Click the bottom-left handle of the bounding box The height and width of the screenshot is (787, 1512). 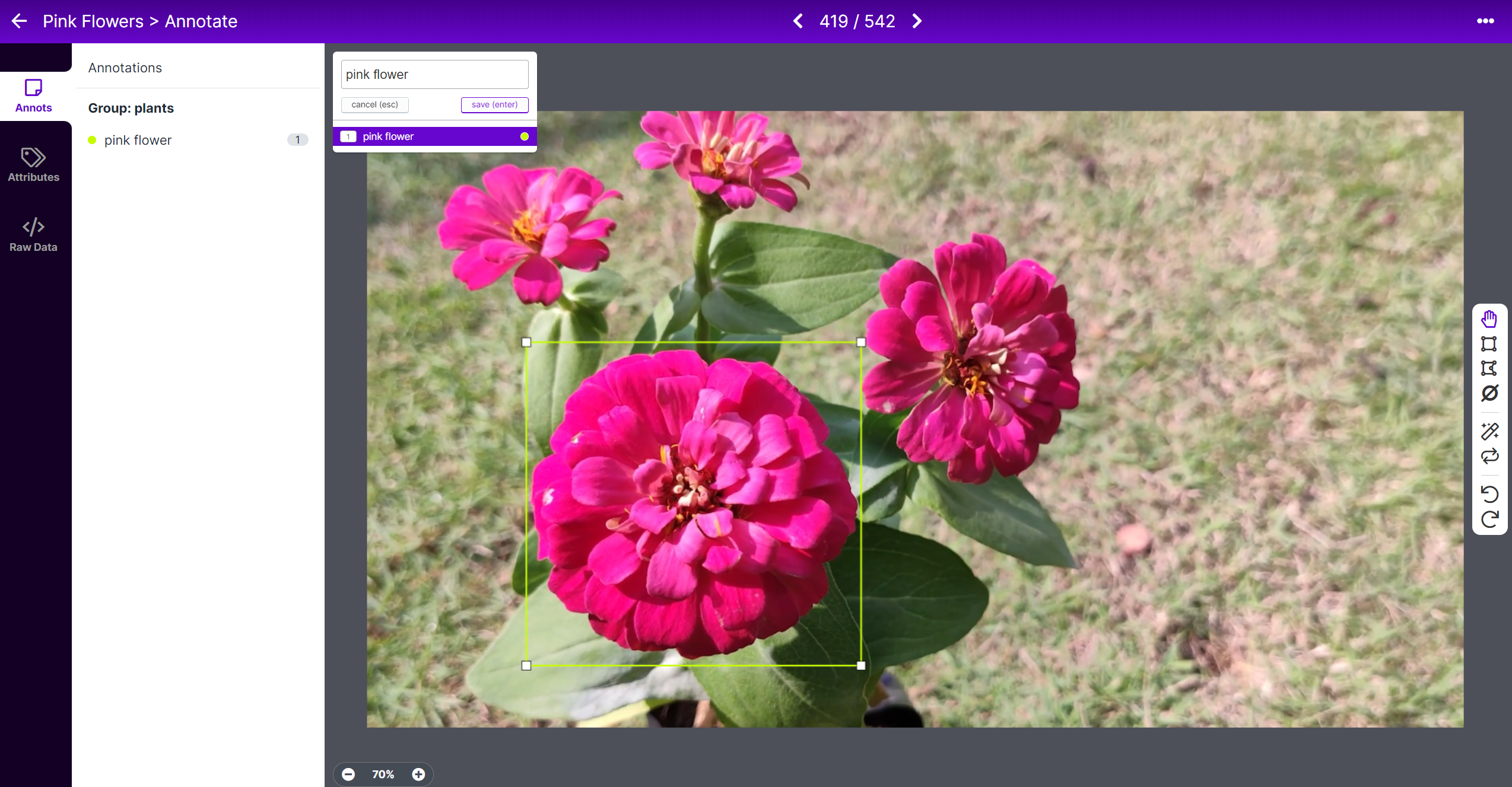coord(526,666)
